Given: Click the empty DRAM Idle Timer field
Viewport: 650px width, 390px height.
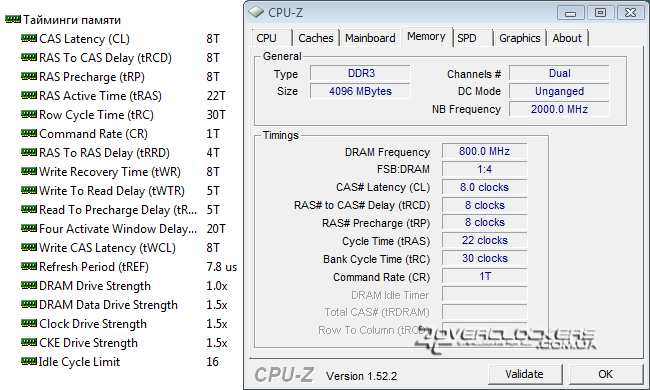Looking at the screenshot, I should point(485,295).
